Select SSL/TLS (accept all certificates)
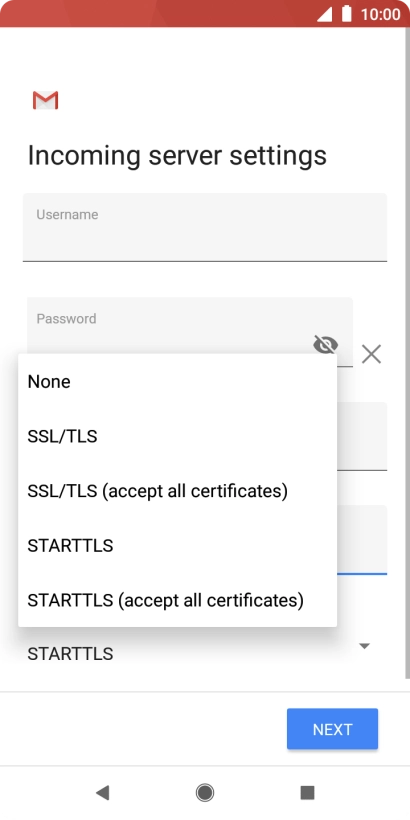The image size is (410, 820). (x=177, y=491)
